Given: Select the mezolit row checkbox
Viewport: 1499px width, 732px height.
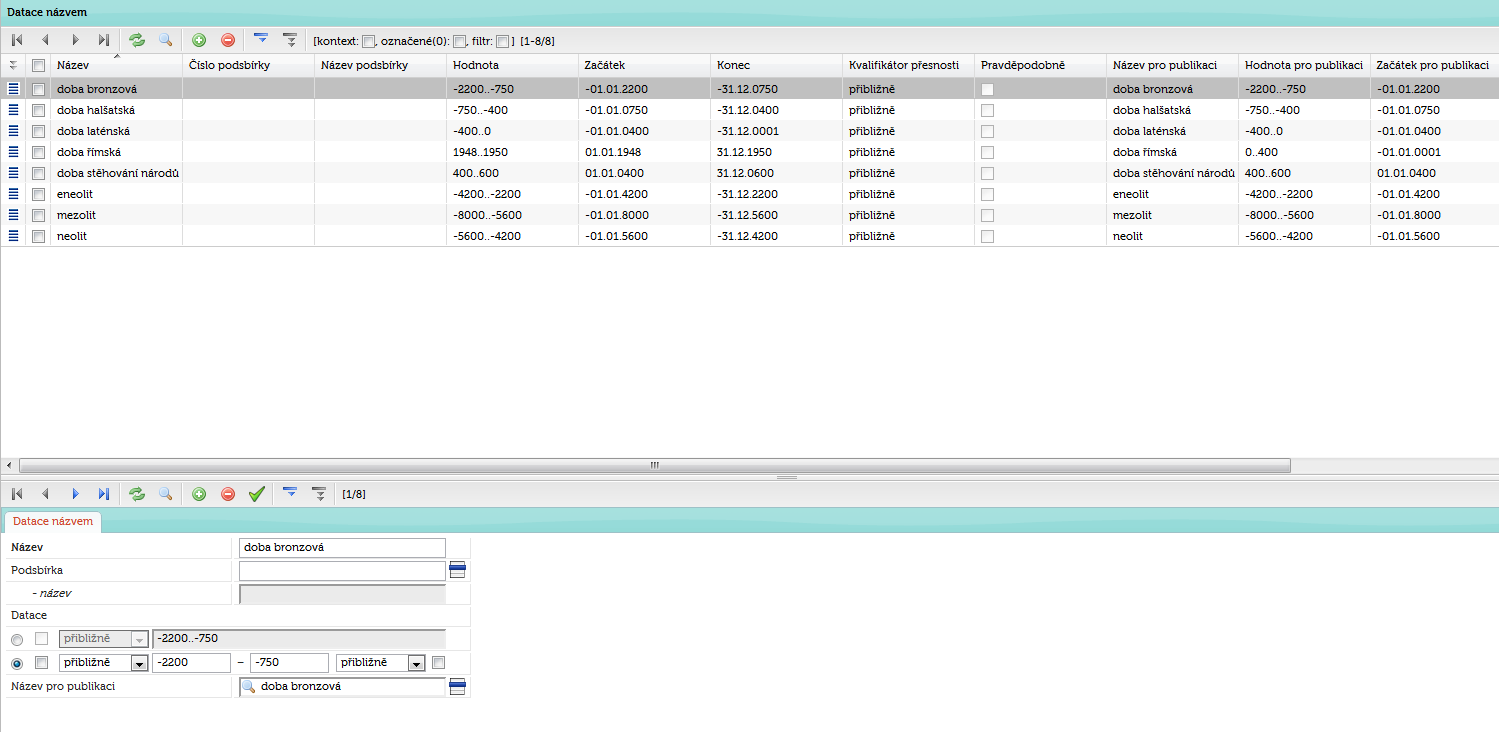Looking at the screenshot, I should point(39,215).
